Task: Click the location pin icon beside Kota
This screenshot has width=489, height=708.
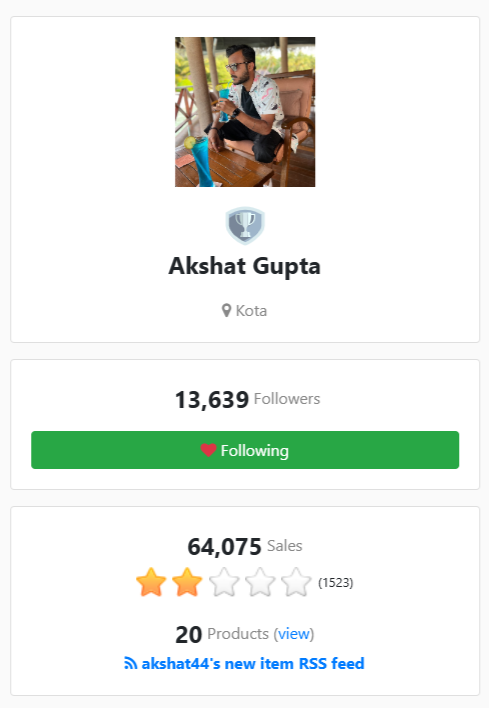Action: 226,311
